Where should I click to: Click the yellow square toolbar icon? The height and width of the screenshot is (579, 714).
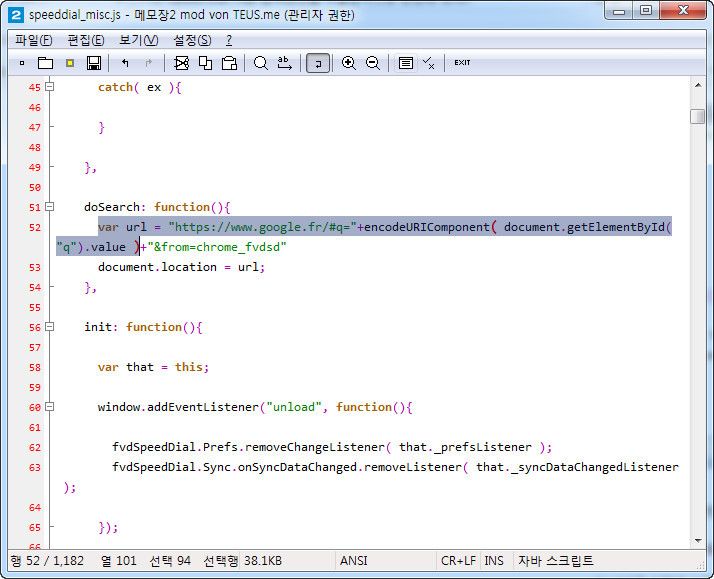point(70,63)
